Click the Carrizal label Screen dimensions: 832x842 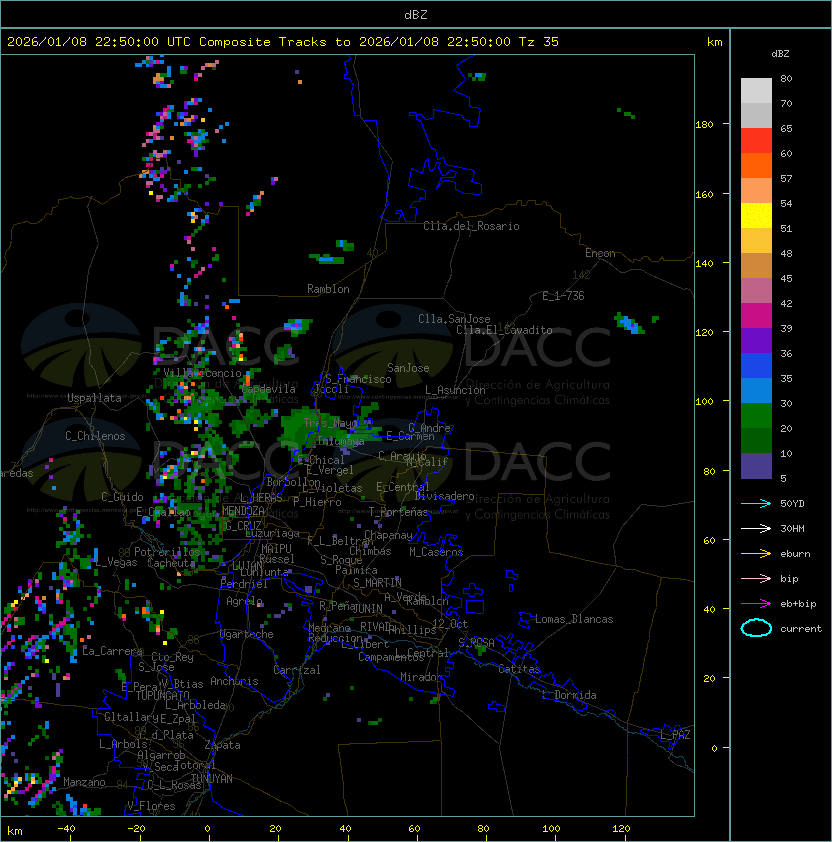click(x=296, y=670)
